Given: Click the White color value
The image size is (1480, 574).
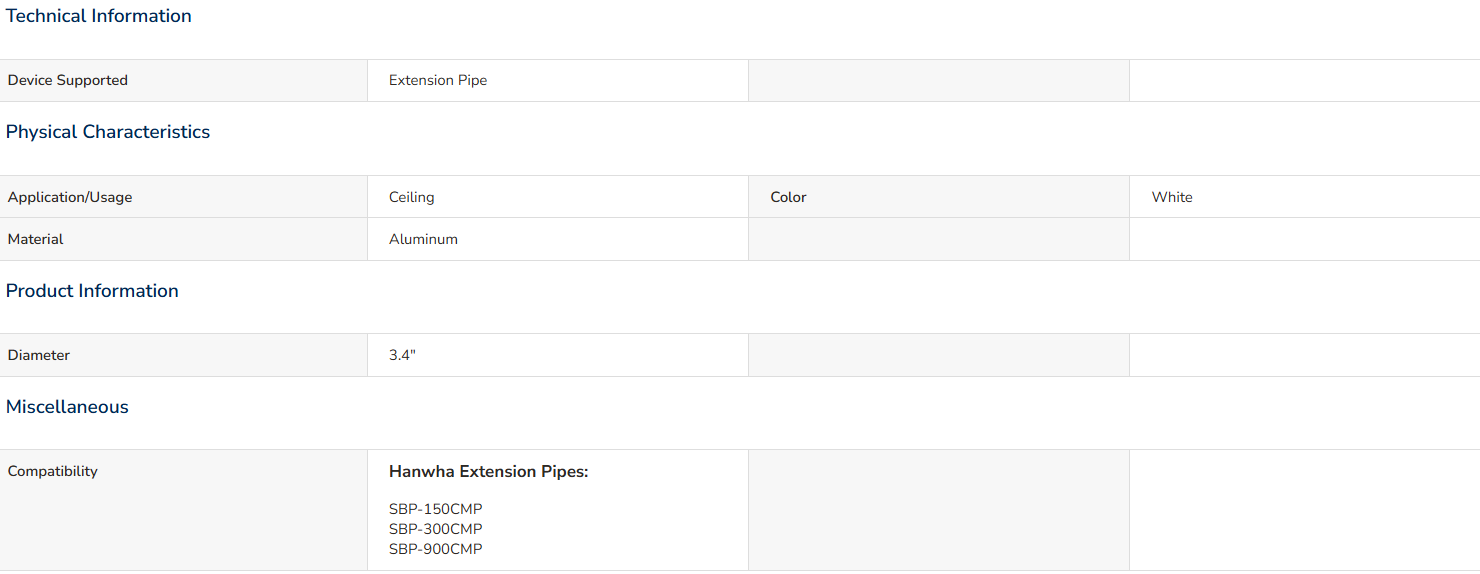Looking at the screenshot, I should tap(1172, 197).
